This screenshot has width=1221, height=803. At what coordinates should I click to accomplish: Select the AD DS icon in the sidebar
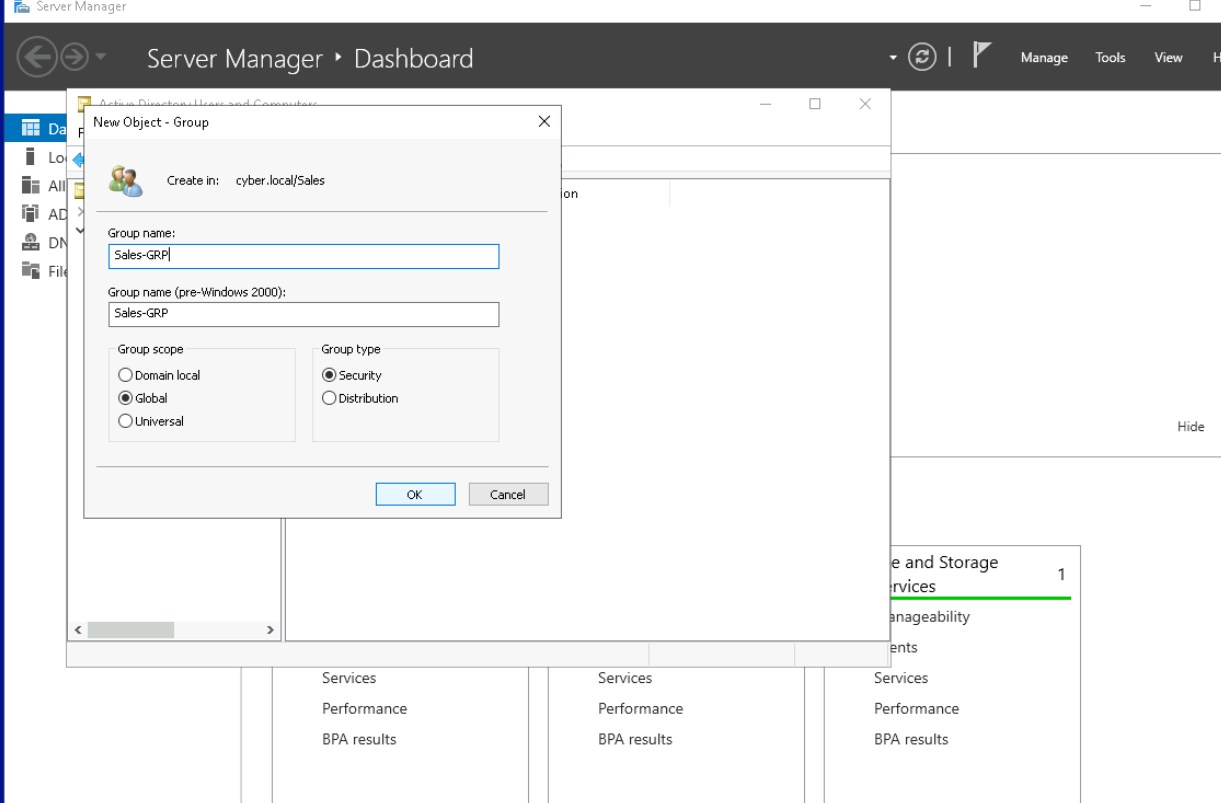click(x=31, y=214)
